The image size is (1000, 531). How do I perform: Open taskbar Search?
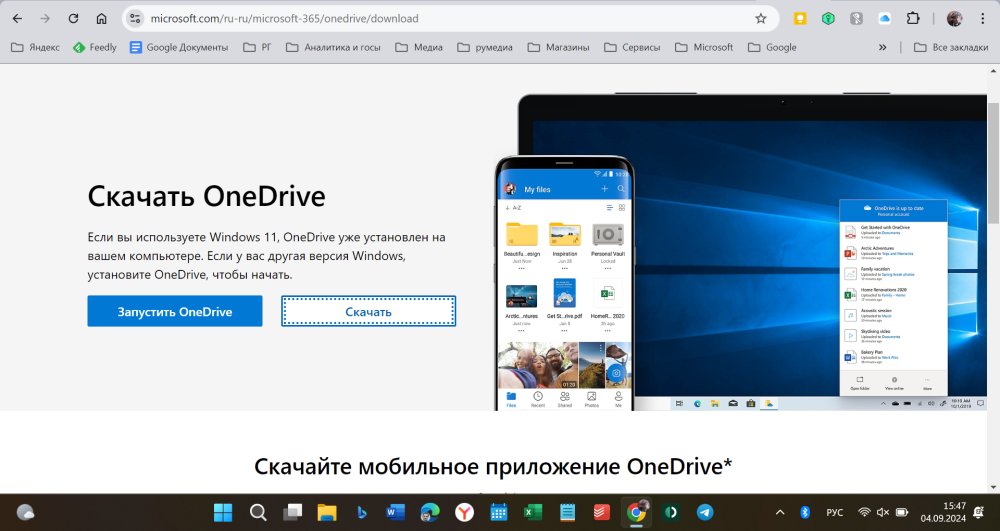point(258,512)
